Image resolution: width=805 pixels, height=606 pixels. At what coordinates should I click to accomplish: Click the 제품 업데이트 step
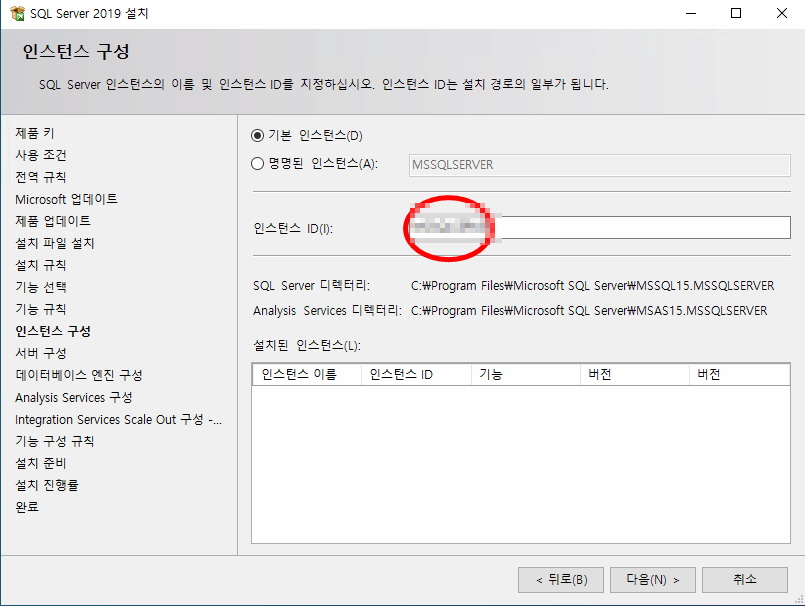click(x=53, y=221)
